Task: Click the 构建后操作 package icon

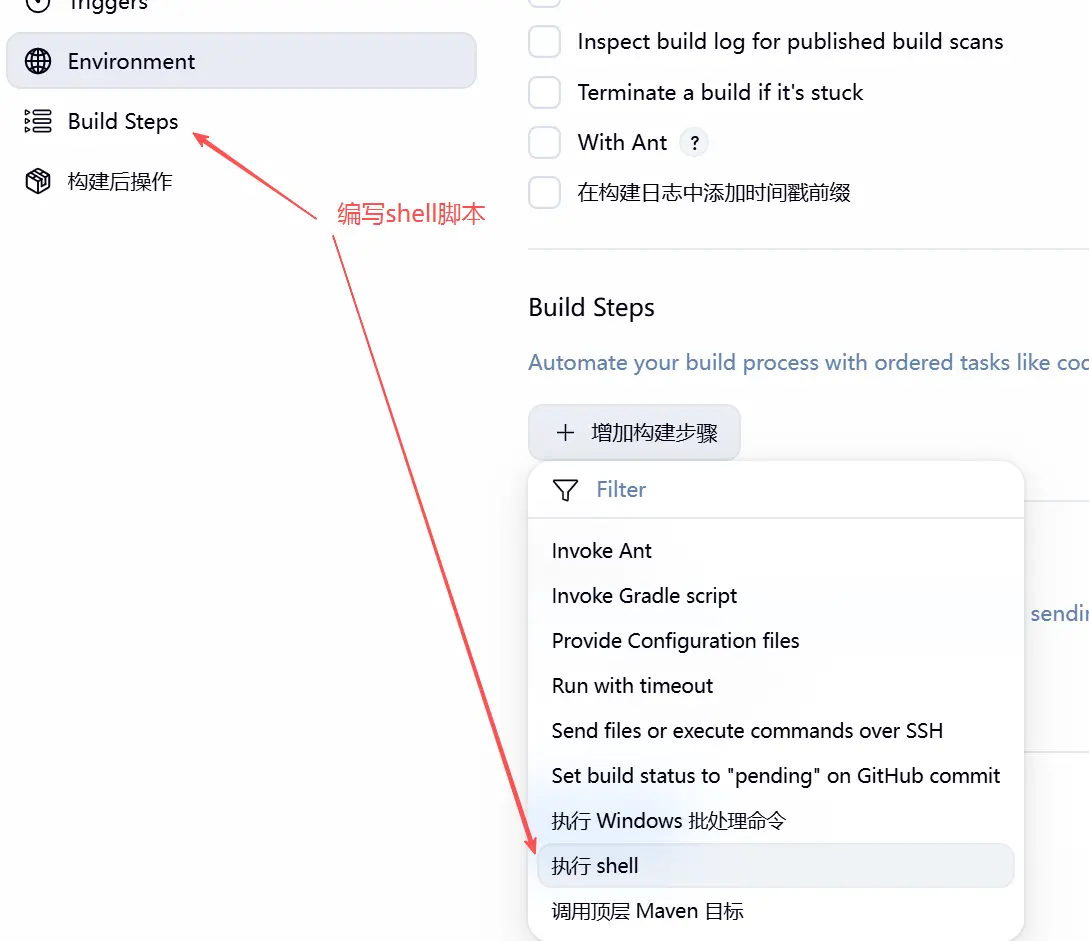Action: coord(38,181)
